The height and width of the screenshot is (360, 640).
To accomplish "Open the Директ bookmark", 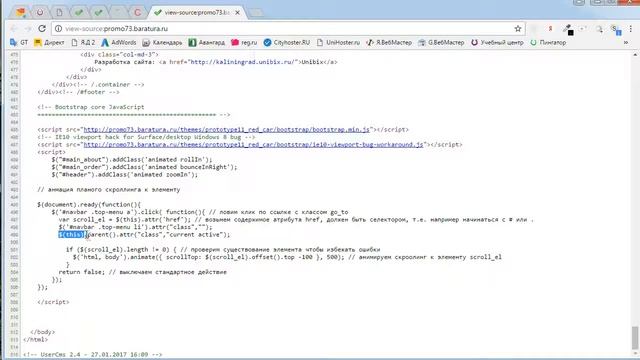I will (49, 42).
